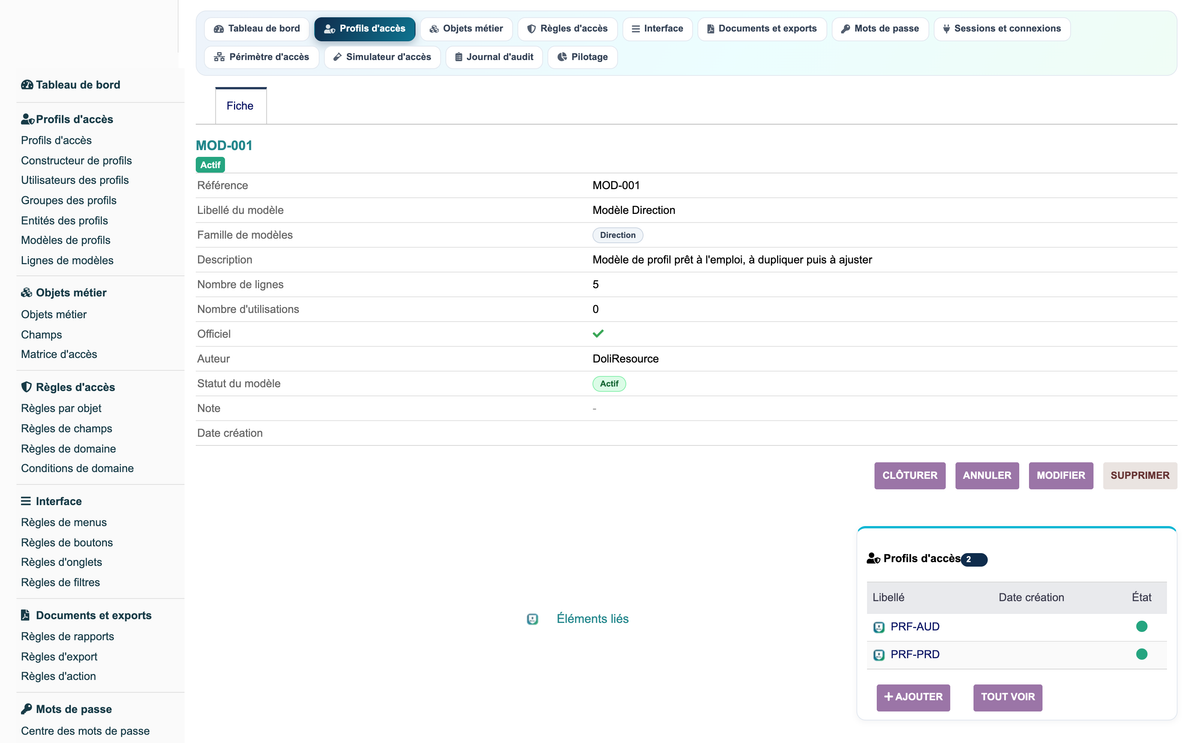Screen dimensions: 1200x743
Task: Open Règles d'export
Action: point(59,657)
